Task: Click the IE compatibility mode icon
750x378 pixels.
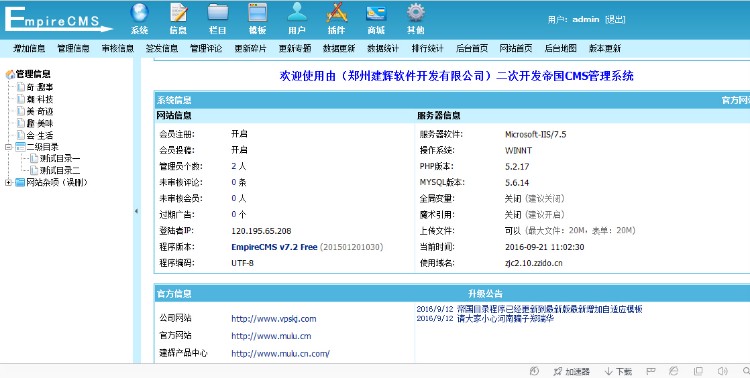Action: (x=673, y=371)
